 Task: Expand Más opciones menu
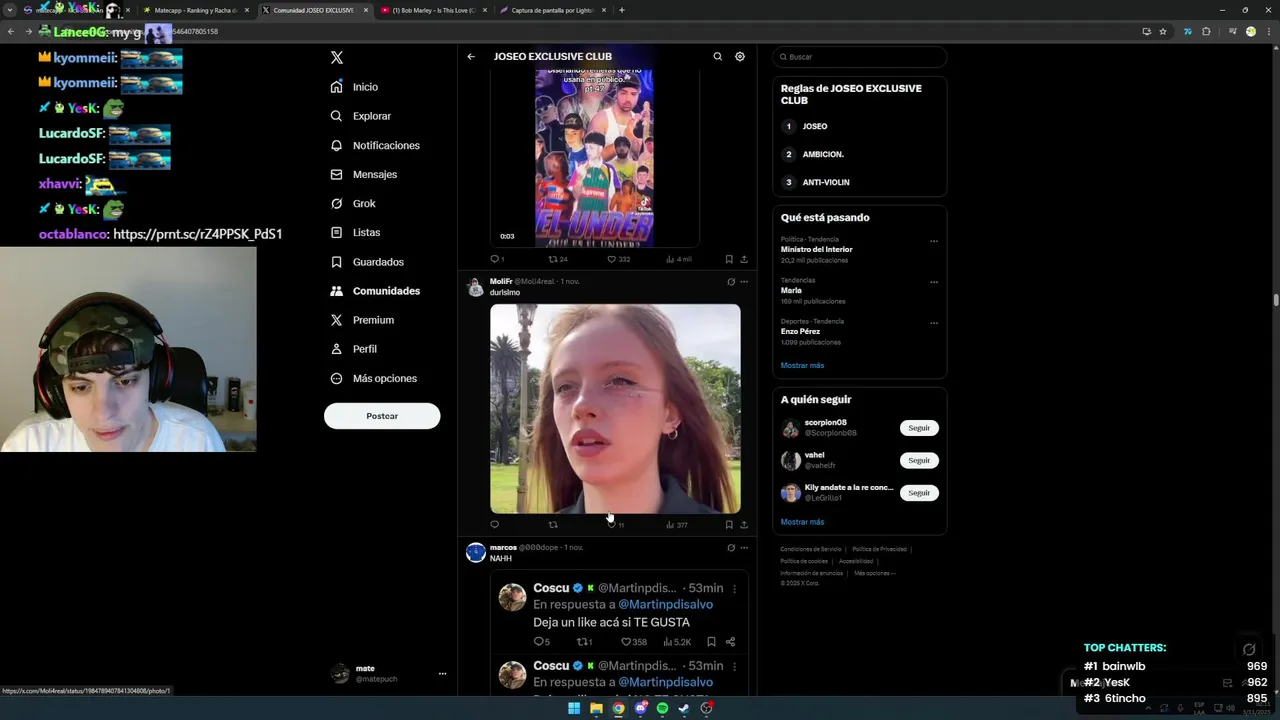[x=374, y=378]
